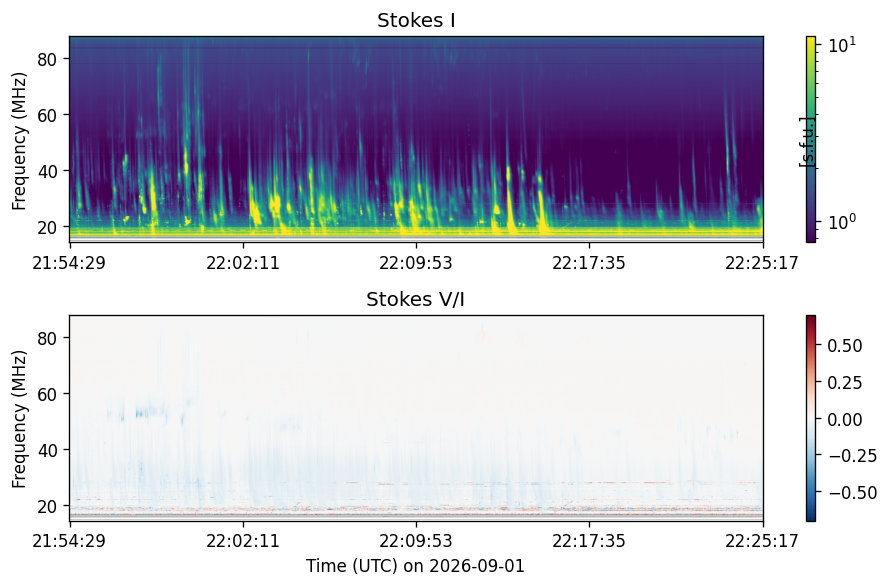Viewport: 889px width, 587px height.
Task: Click the Stokes V/I plot title
Action: click(416, 299)
